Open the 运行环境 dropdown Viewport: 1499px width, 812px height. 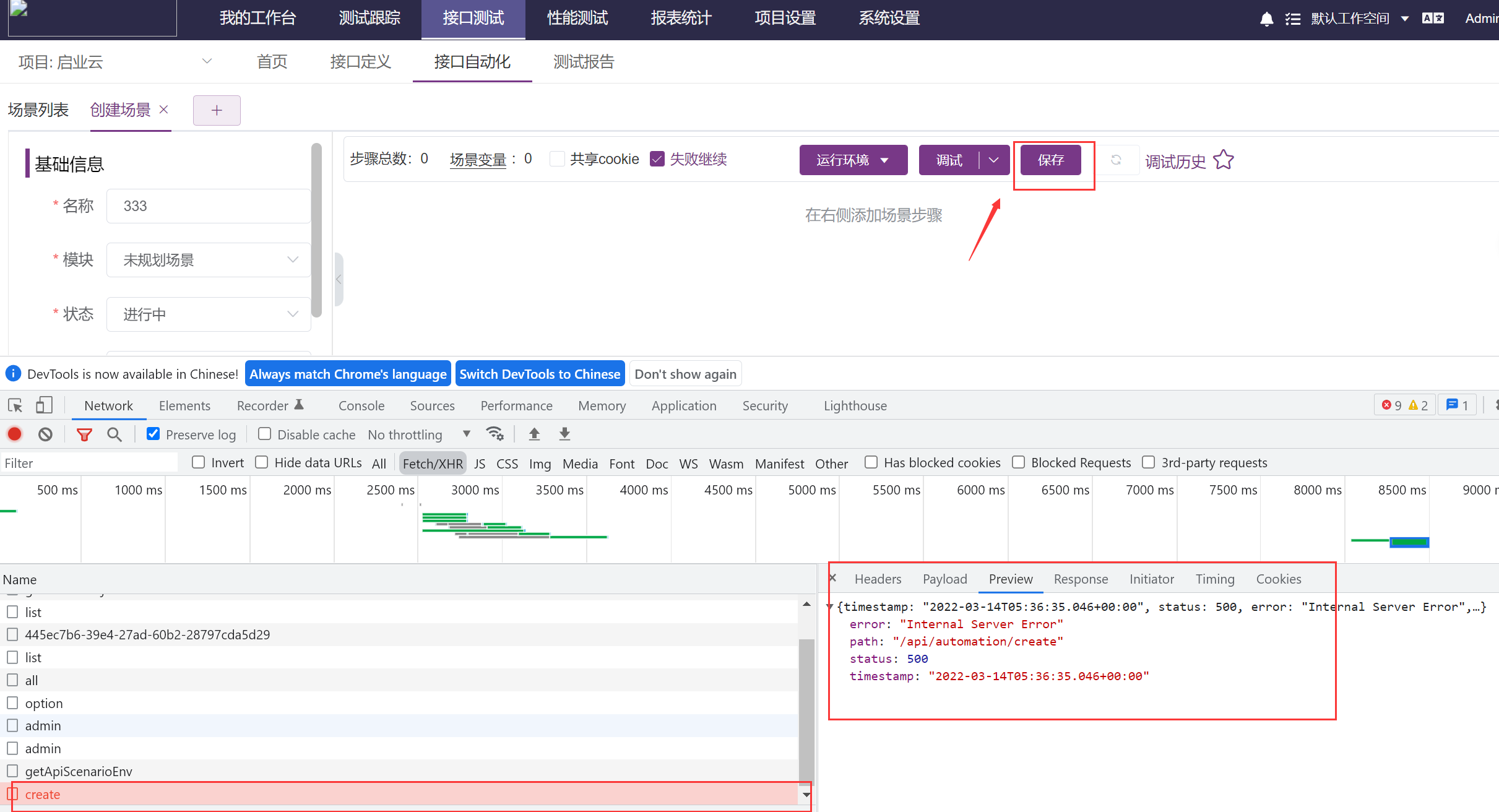coord(853,160)
